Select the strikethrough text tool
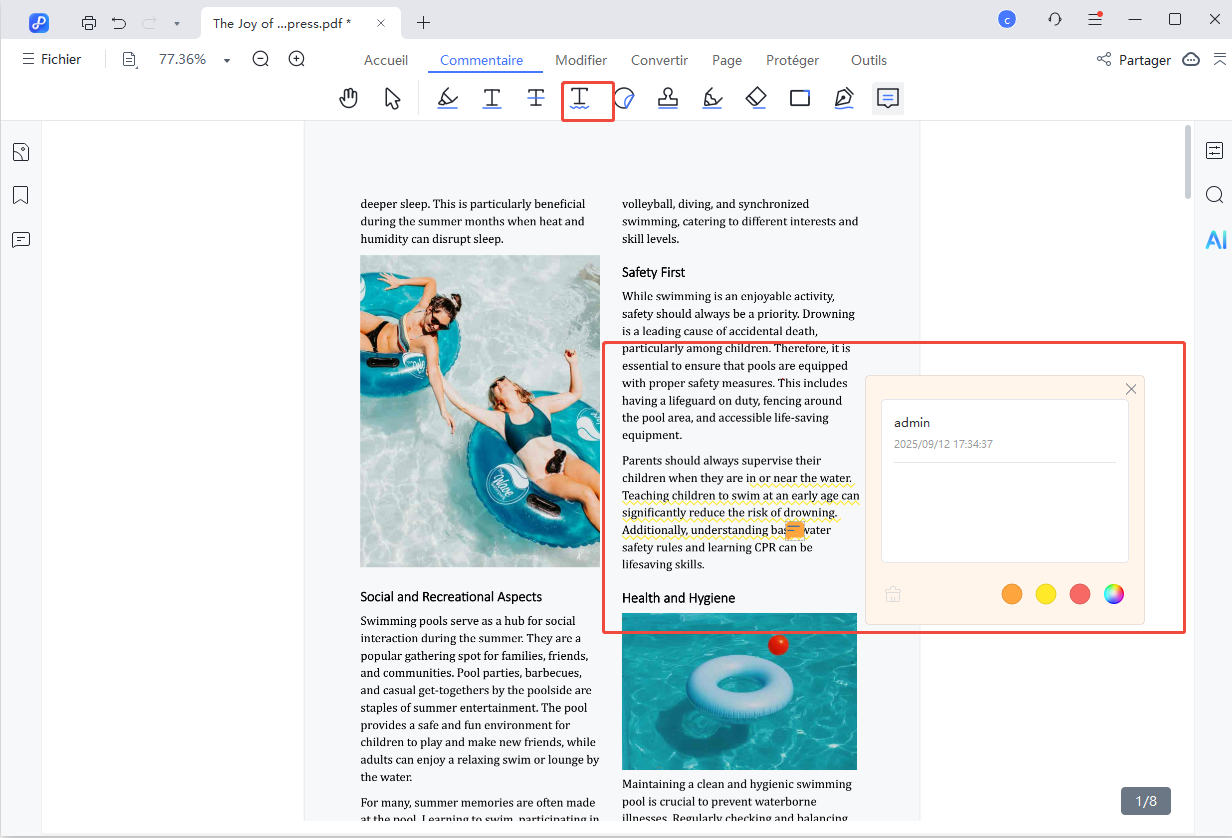 (x=536, y=98)
